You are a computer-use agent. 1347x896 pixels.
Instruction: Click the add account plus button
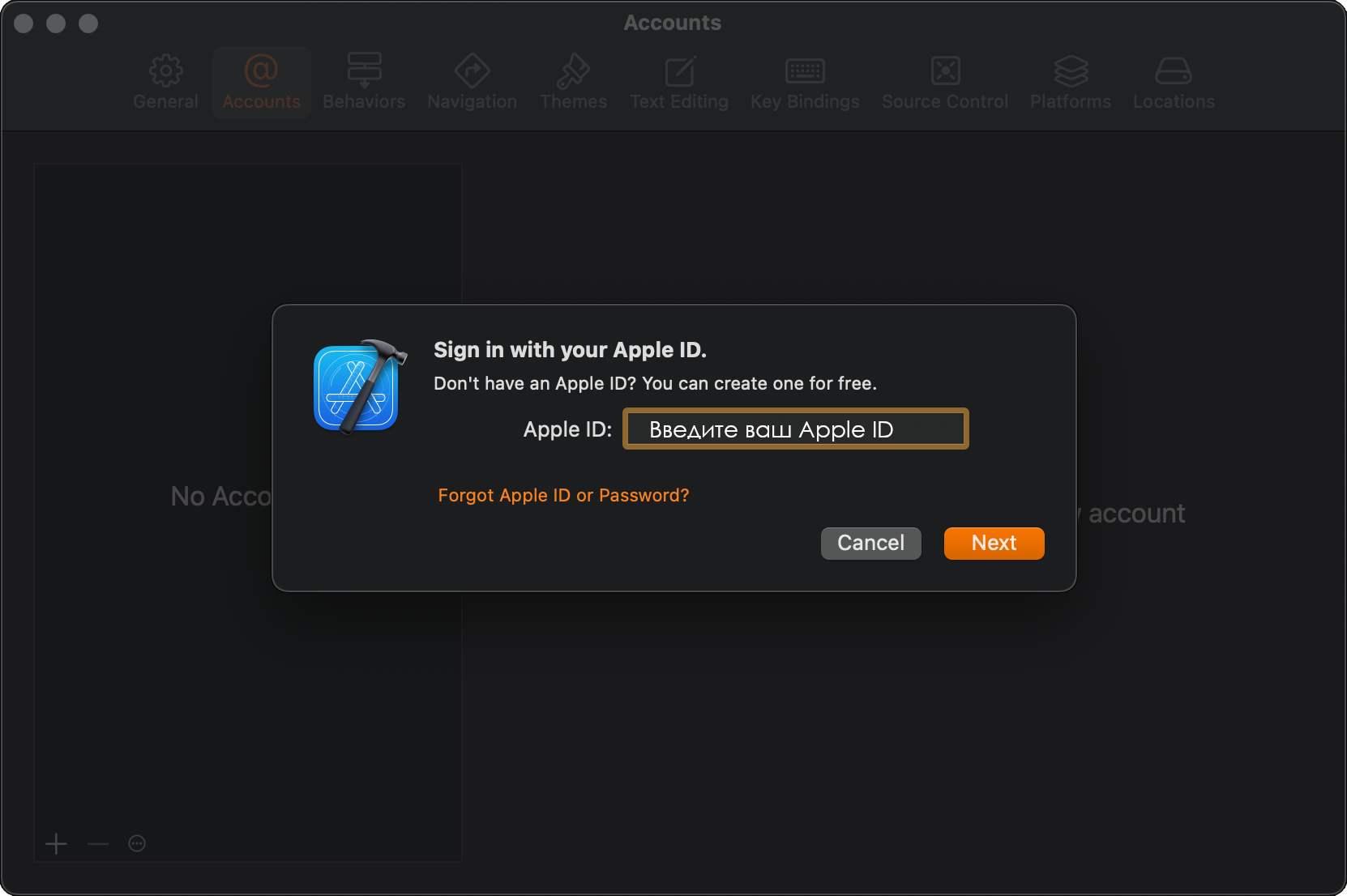tap(56, 844)
